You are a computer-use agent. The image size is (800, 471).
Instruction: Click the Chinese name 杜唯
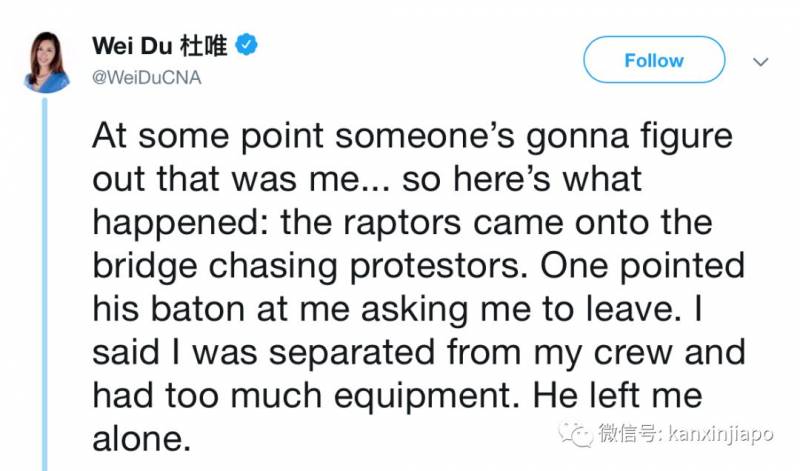coord(204,46)
